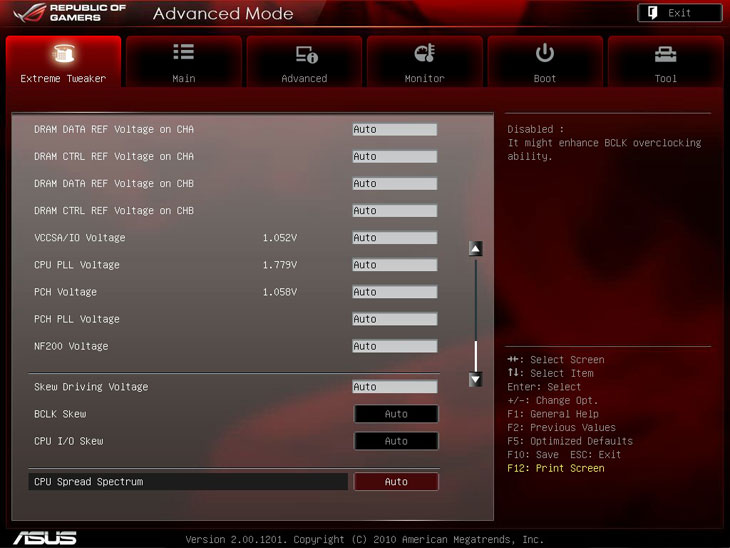Click the Extreme Tweaker tab icon
The height and width of the screenshot is (548, 730).
pyautogui.click(x=62, y=53)
